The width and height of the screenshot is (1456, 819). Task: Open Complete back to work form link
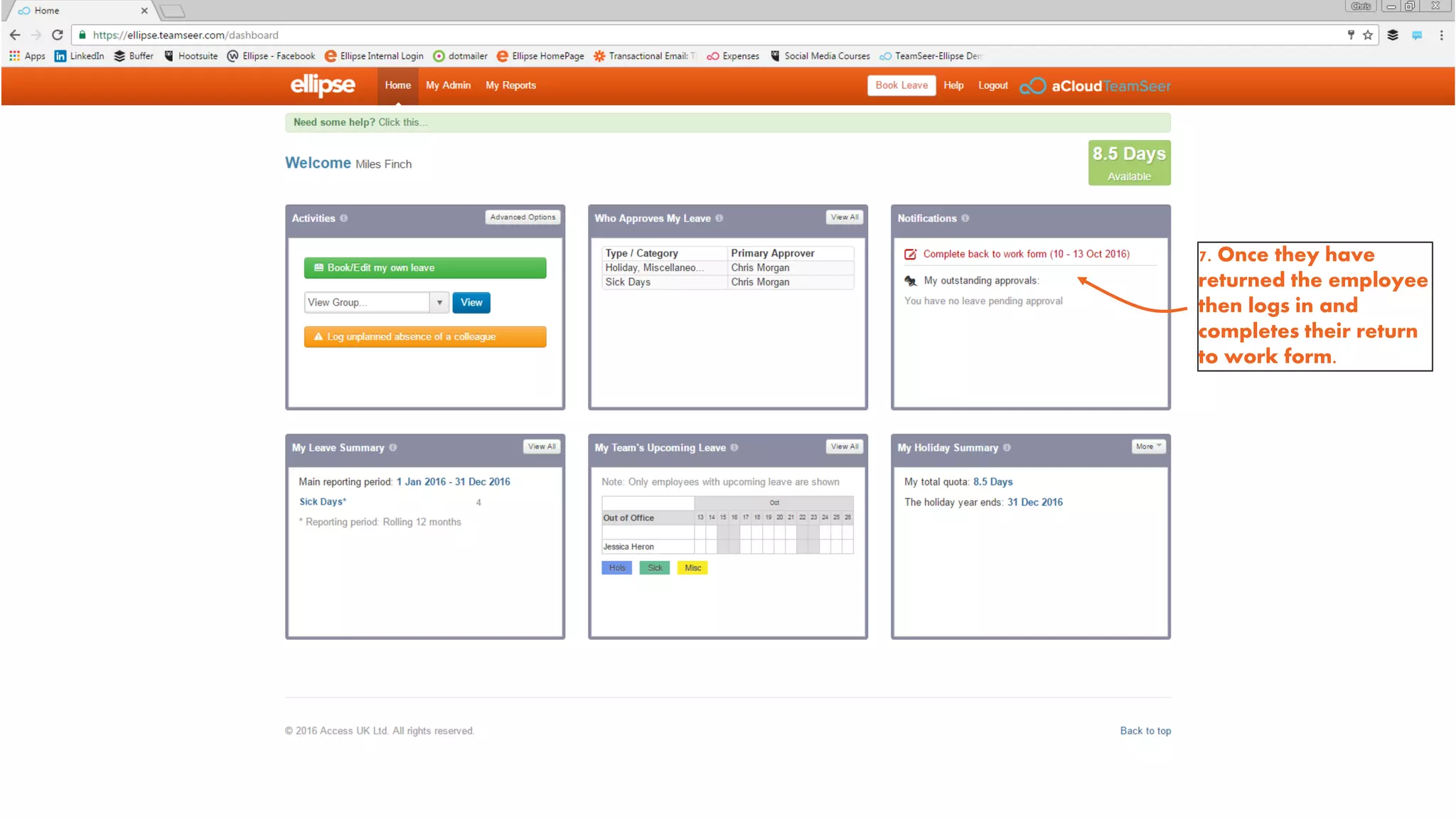(1026, 254)
